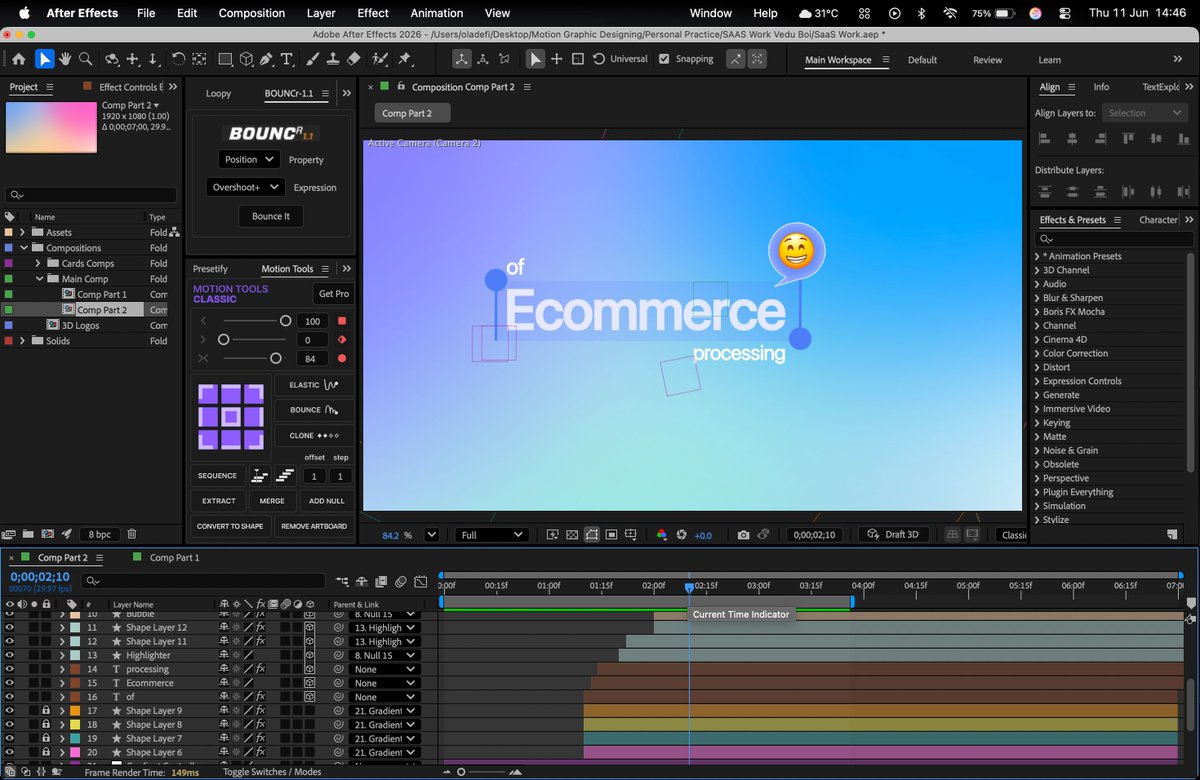Viewport: 1200px width, 780px height.
Task: Select the Rotation tool
Action: [x=178, y=59]
